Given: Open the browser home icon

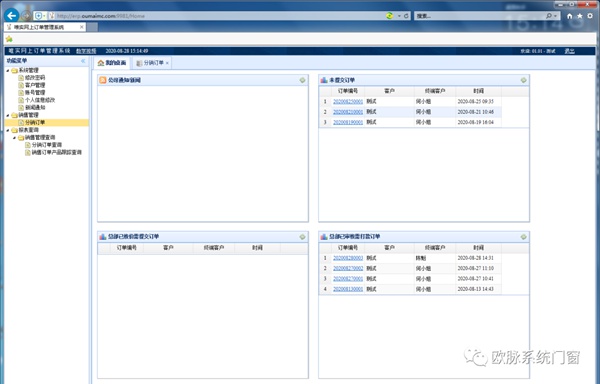Looking at the screenshot, I should point(569,16).
